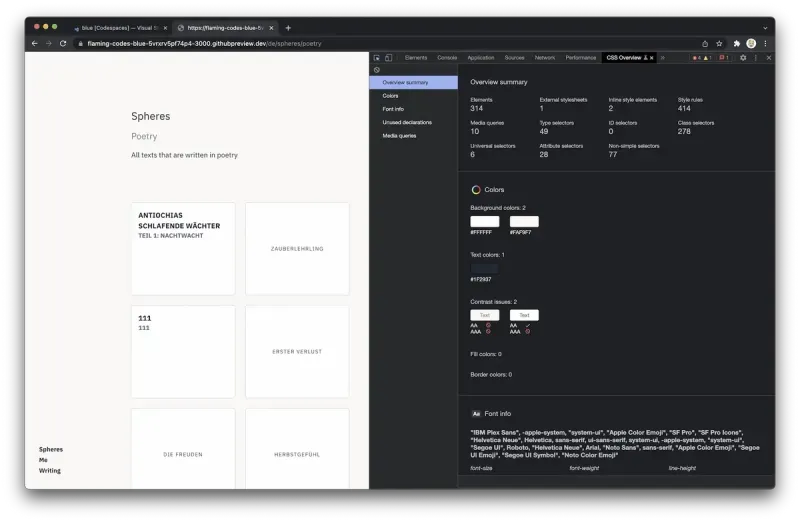800x522 pixels.
Task: Show more DevTools tabs chevron
Action: (x=663, y=58)
